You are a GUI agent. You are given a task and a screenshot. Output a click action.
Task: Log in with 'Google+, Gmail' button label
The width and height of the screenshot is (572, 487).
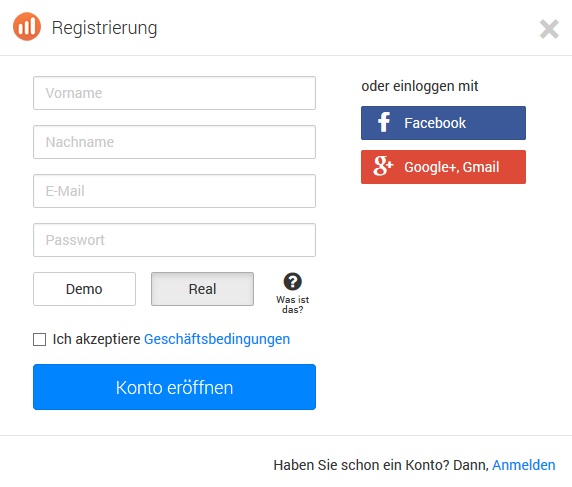452,167
